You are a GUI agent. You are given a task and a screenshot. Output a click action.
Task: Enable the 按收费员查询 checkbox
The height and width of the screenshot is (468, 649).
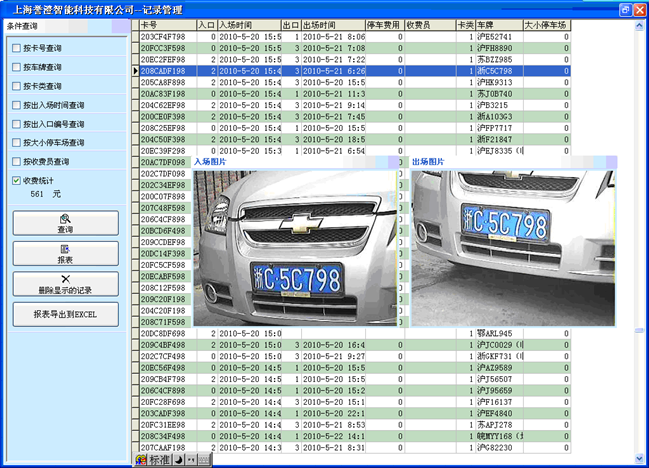[15, 162]
